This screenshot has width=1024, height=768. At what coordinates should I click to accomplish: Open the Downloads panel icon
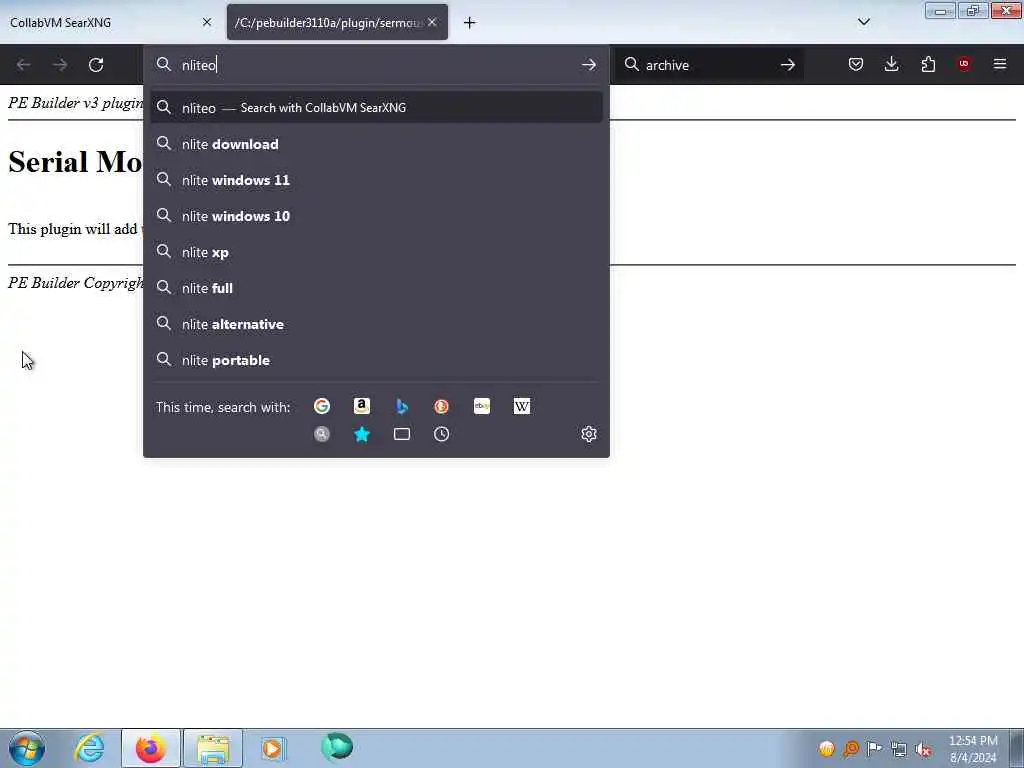[x=891, y=64]
